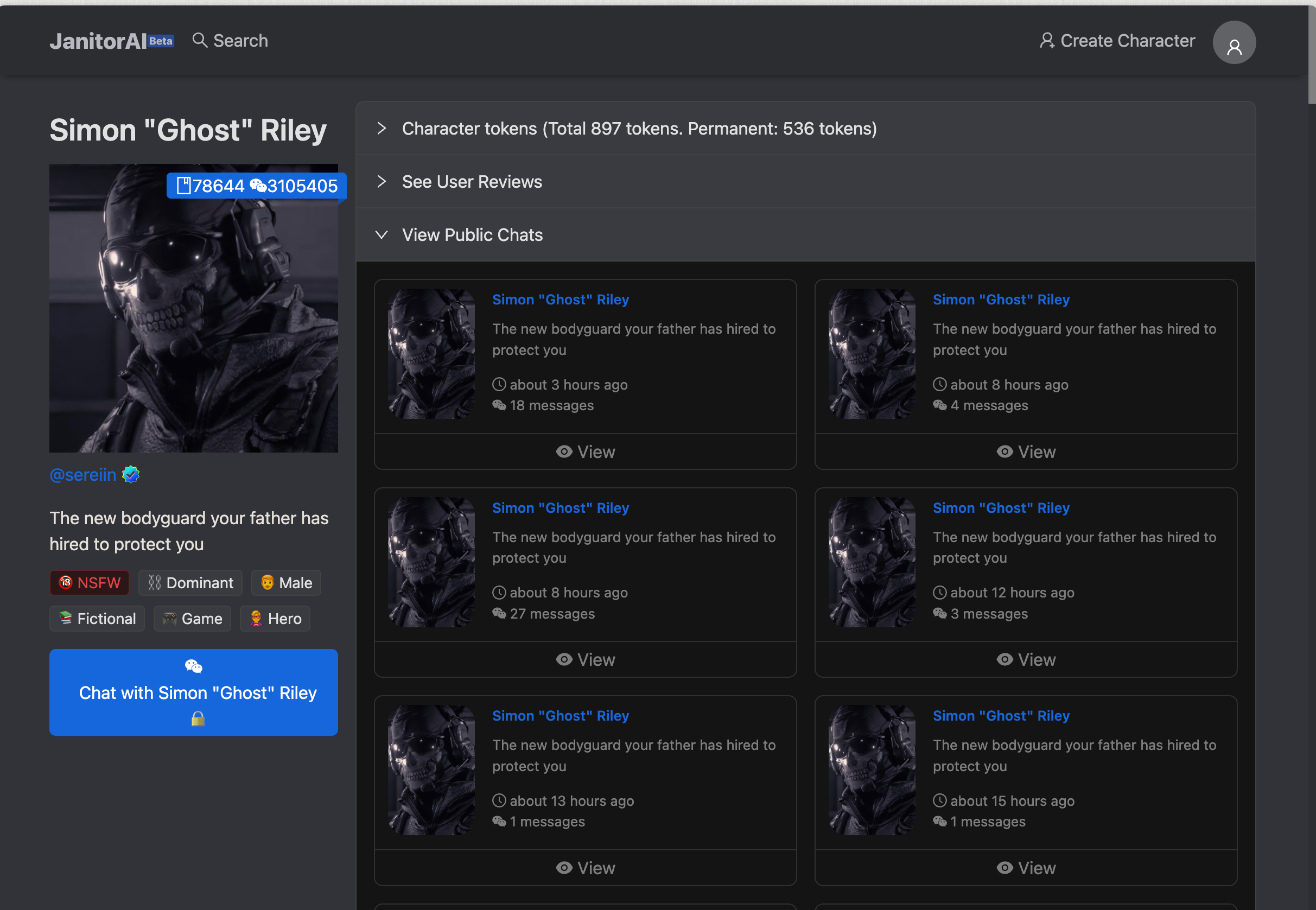The height and width of the screenshot is (910, 1316).
Task: View the chat from about 15 hours ago
Action: pos(1026,868)
